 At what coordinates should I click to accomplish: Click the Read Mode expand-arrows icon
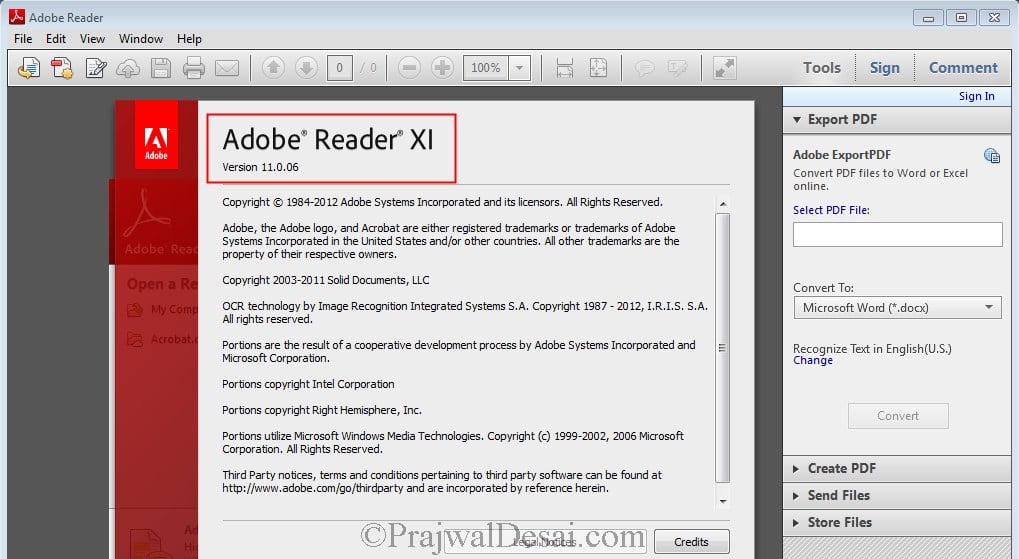coord(724,68)
